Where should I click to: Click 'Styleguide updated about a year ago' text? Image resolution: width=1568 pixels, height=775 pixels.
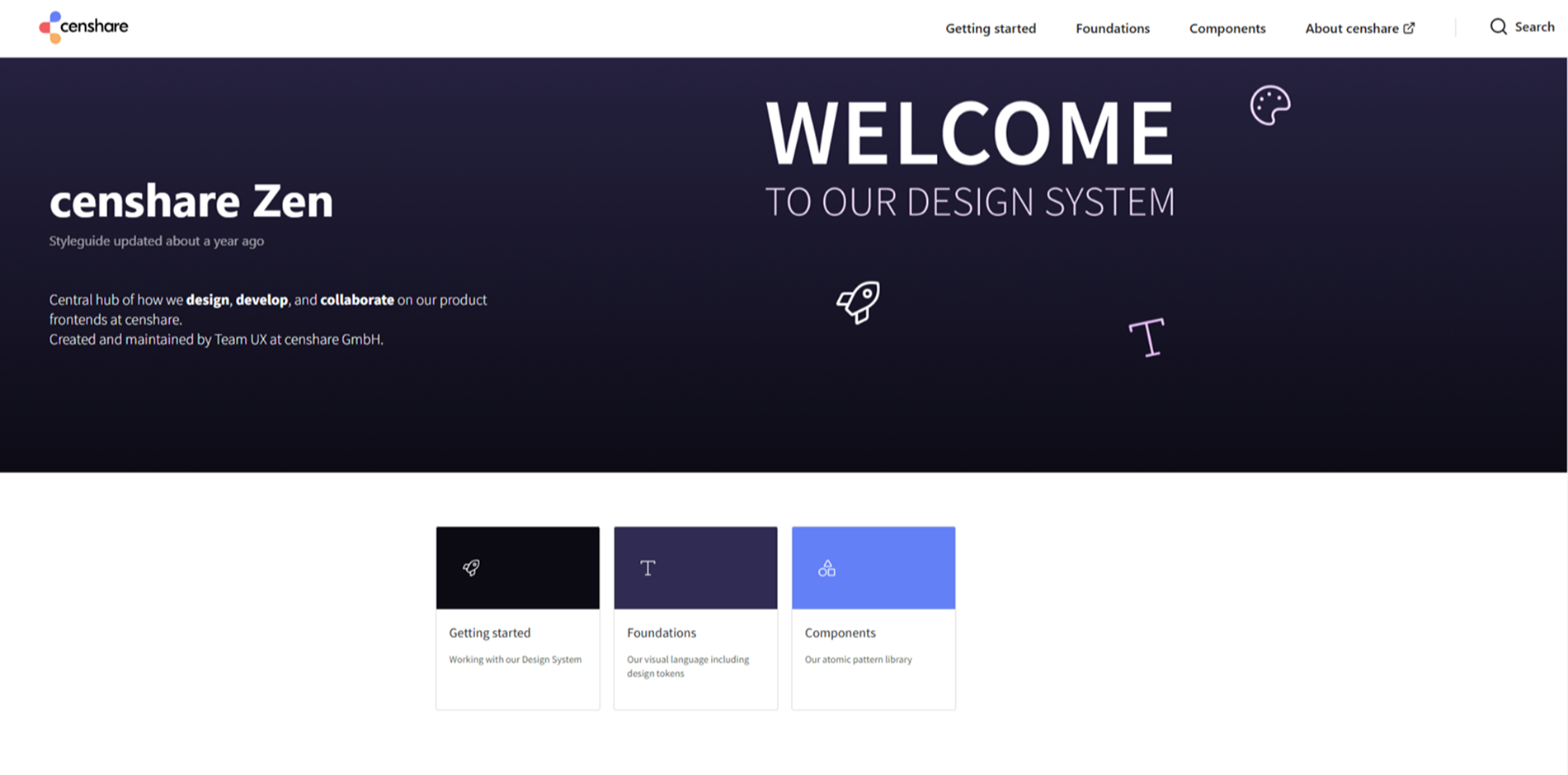tap(156, 241)
